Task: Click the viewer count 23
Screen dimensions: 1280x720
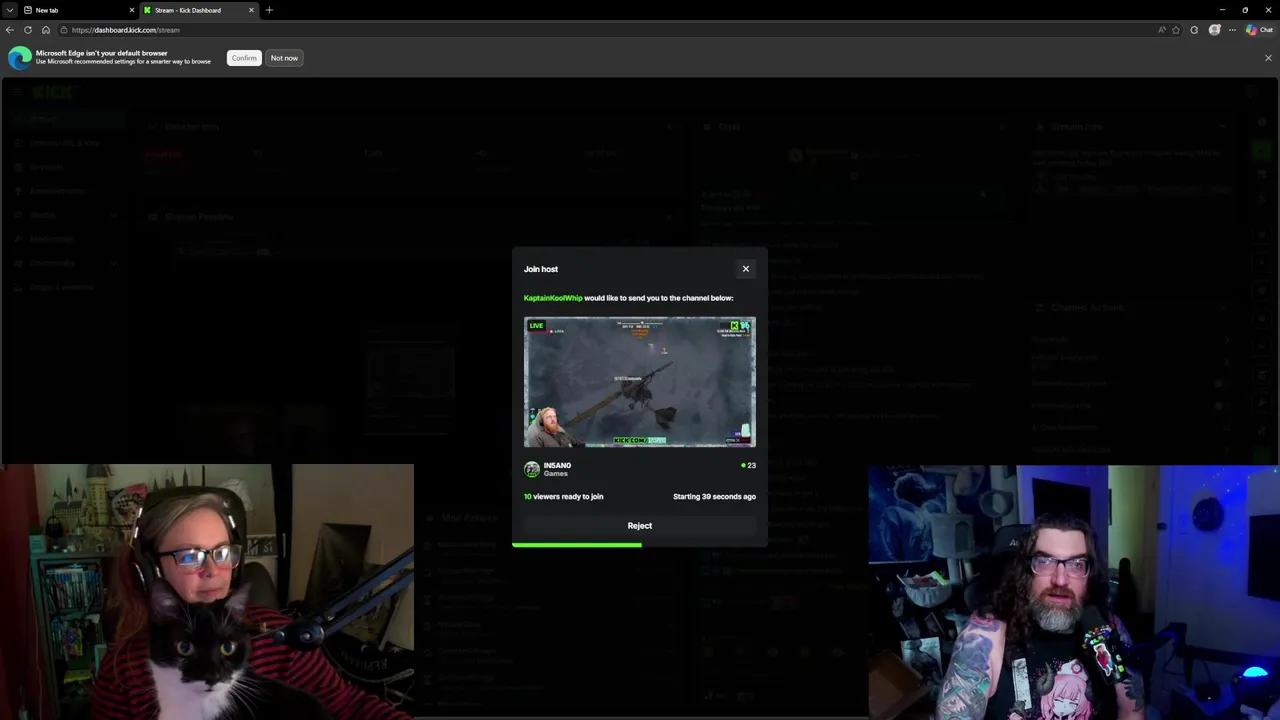Action: click(749, 465)
